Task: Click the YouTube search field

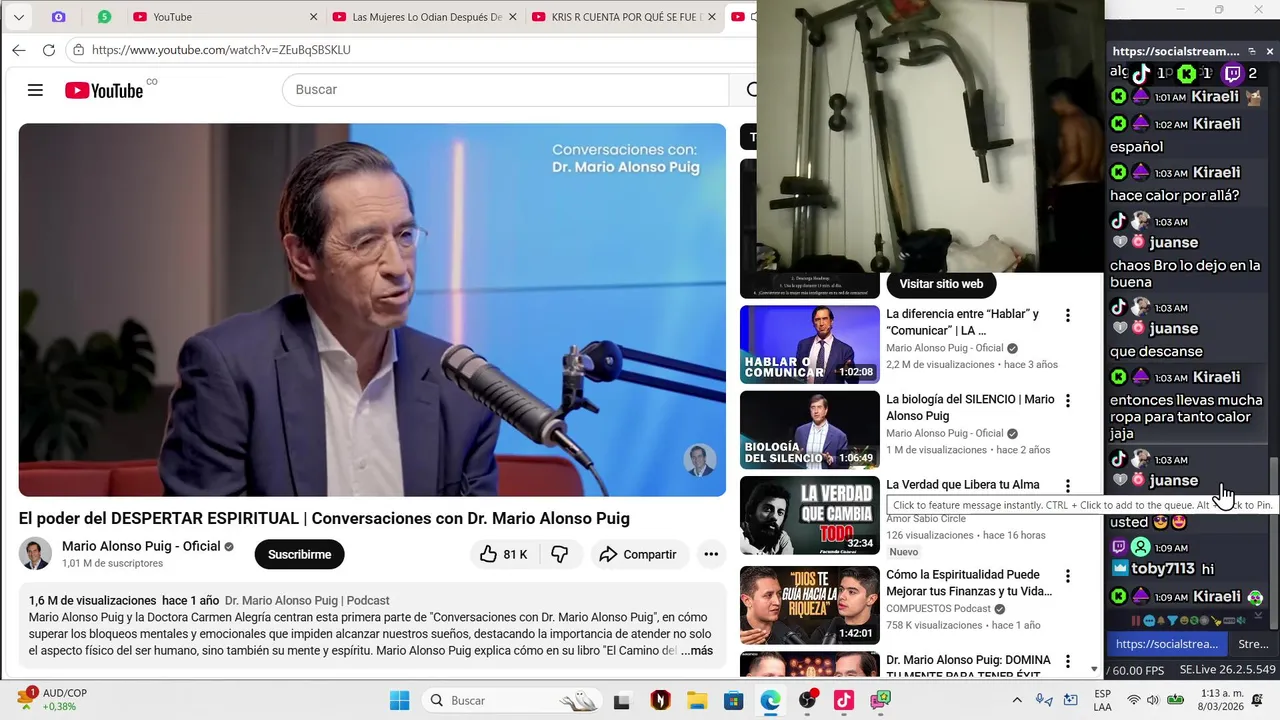Action: click(506, 90)
